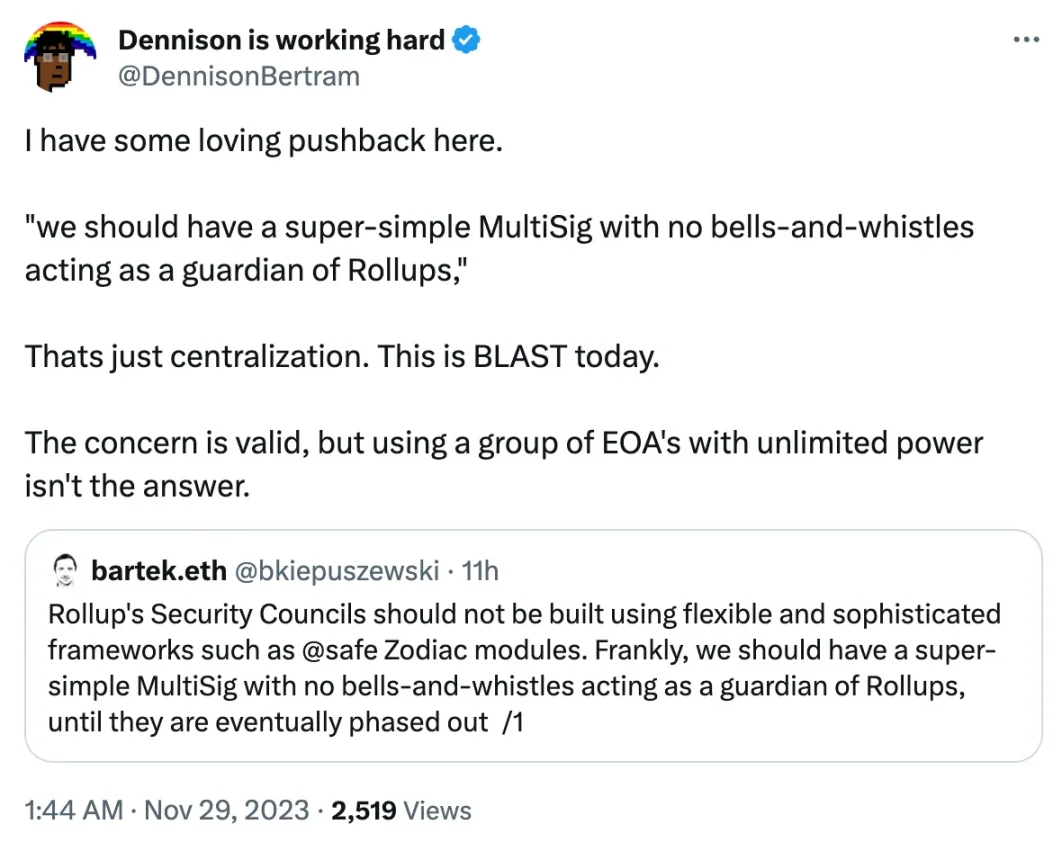Open the tweet's three-dot more menu

1026,40
